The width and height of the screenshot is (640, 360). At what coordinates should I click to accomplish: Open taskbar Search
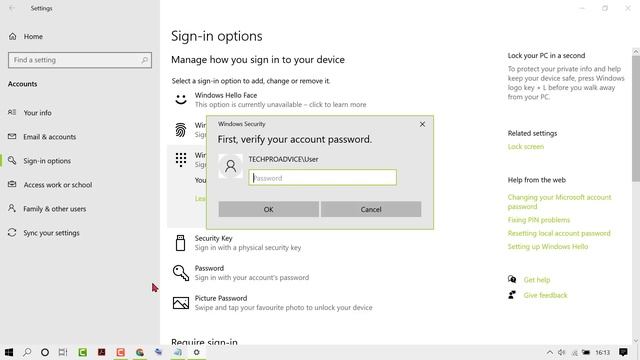(27, 352)
